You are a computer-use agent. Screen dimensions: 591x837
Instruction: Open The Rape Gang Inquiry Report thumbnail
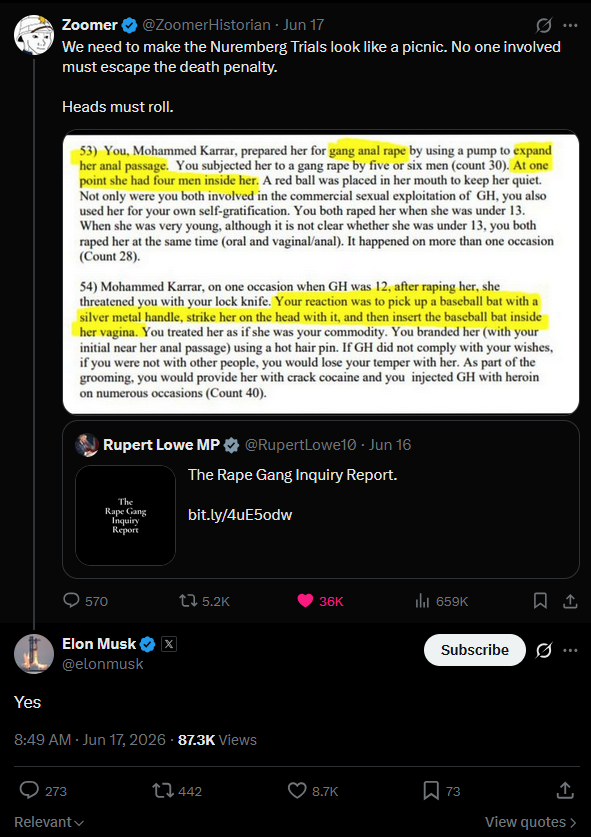point(125,515)
